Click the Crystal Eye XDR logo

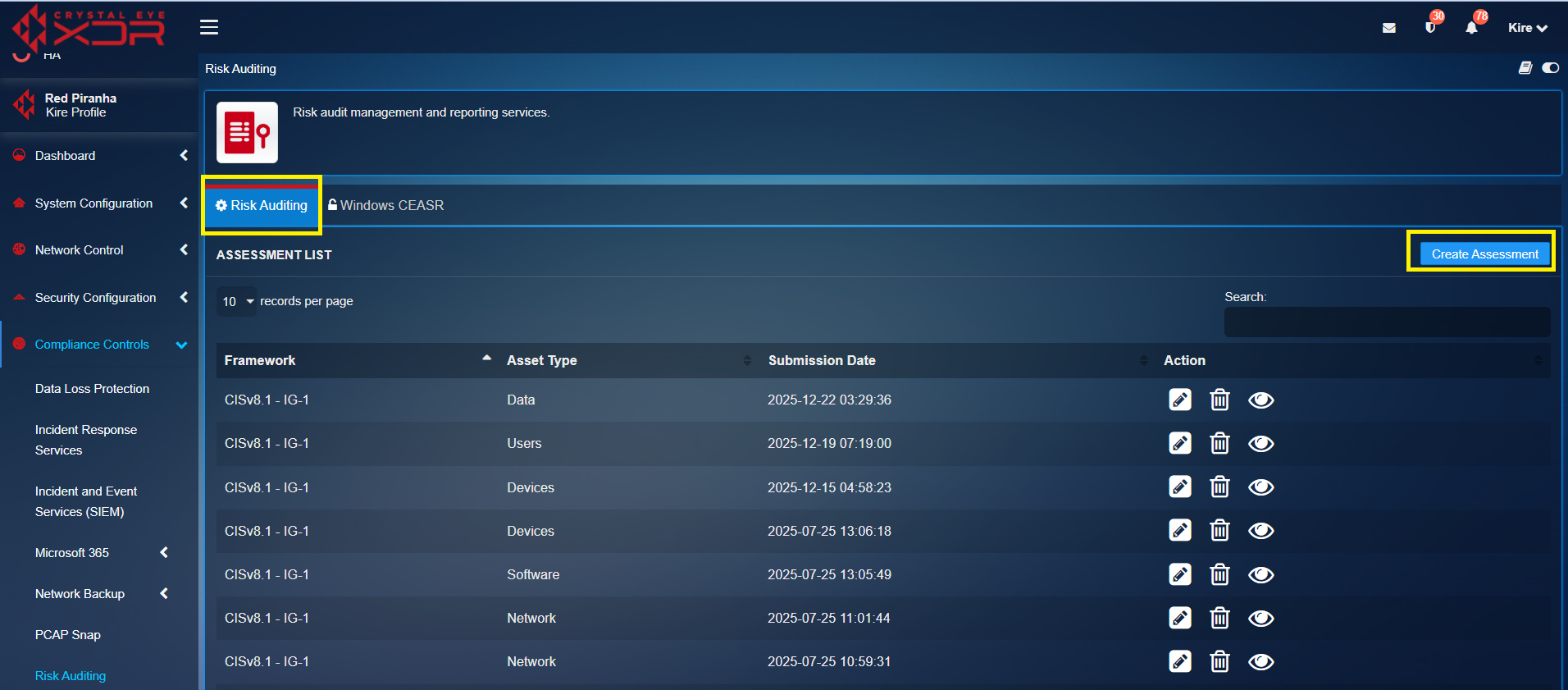(89, 27)
